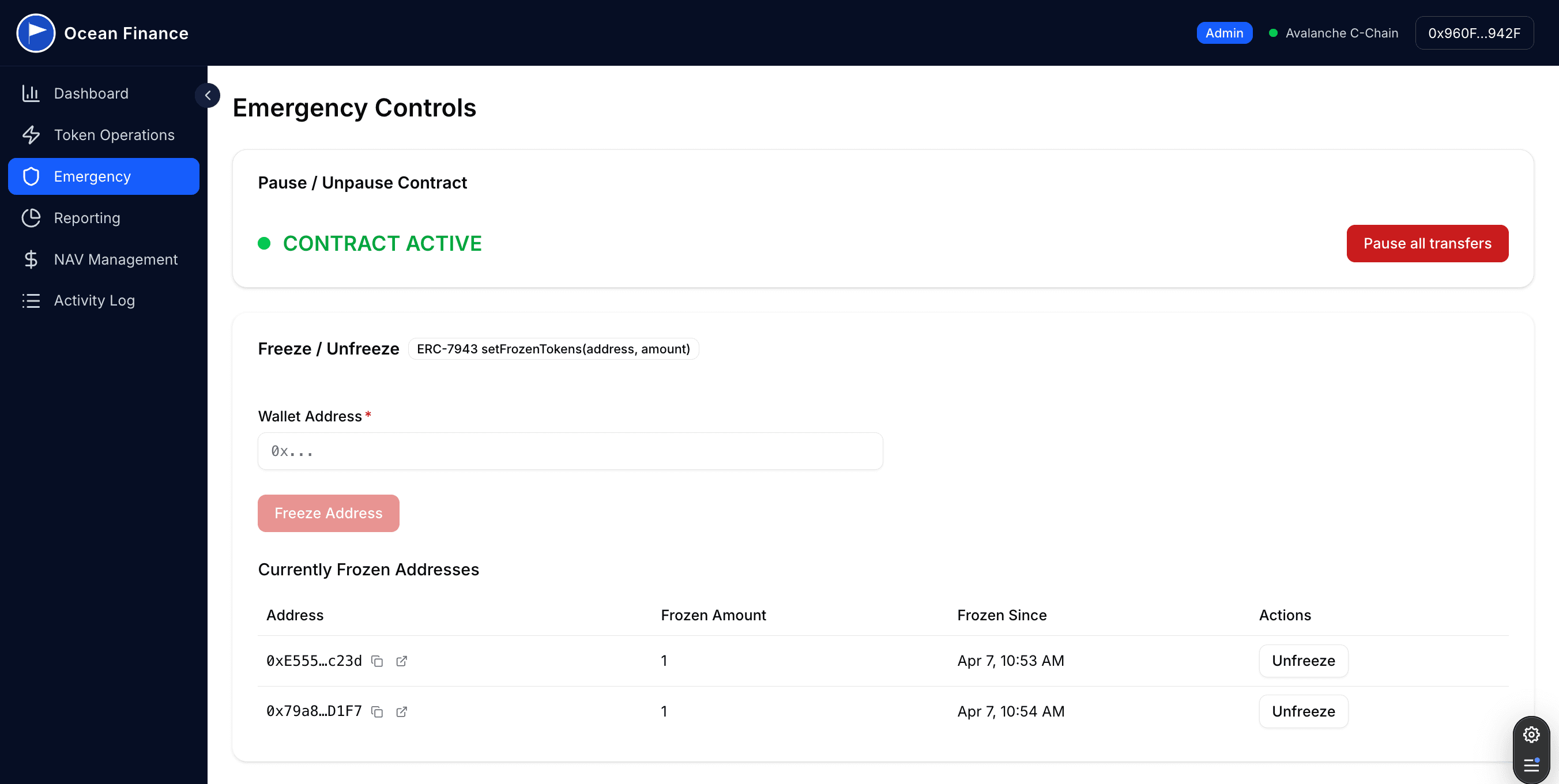Open the Dashboard page

pos(91,93)
